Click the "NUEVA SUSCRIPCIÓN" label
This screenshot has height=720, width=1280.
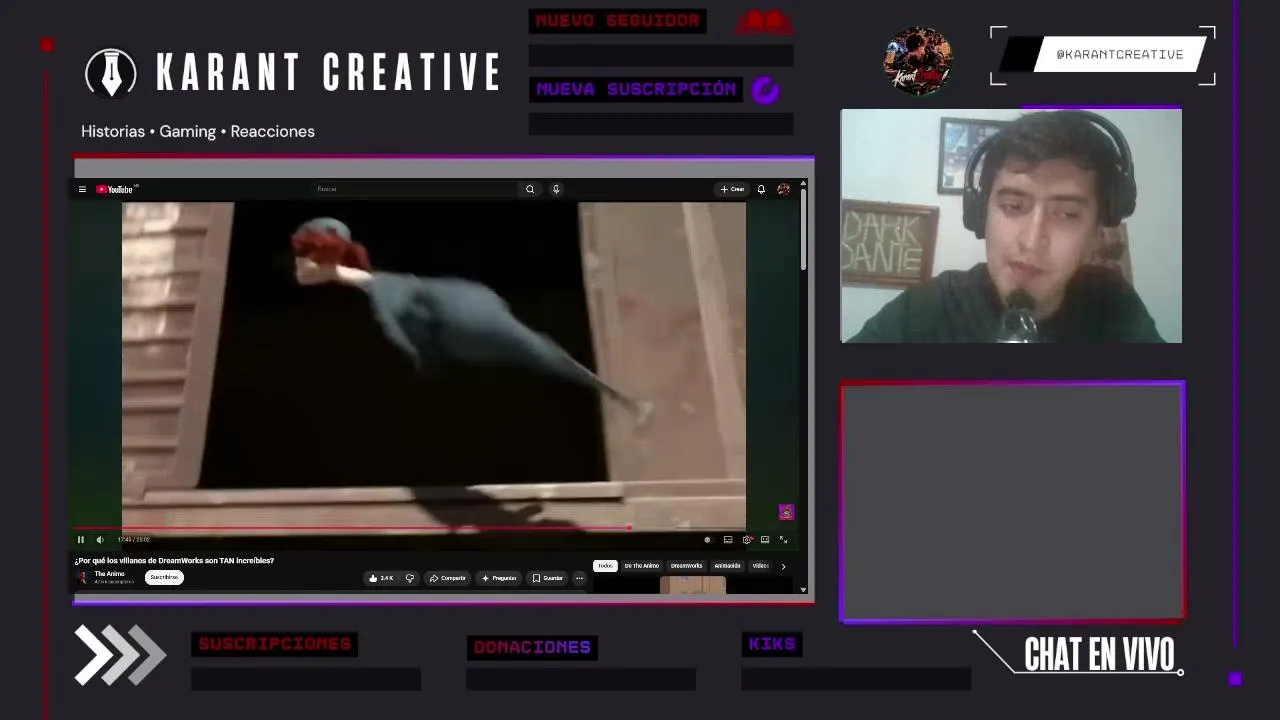(x=636, y=89)
